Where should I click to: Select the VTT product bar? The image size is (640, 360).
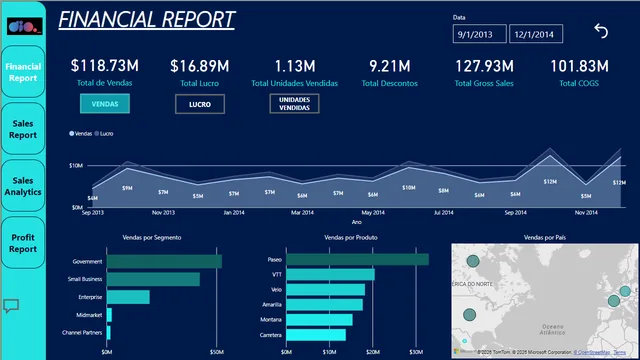(331, 275)
